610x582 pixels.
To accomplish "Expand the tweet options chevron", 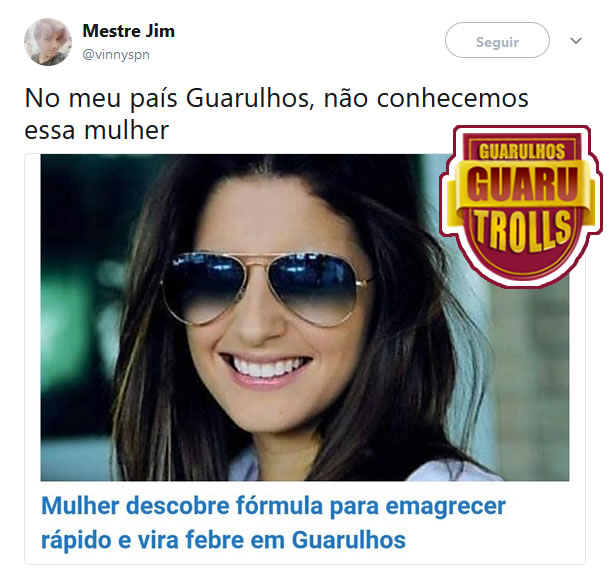I will tap(576, 40).
